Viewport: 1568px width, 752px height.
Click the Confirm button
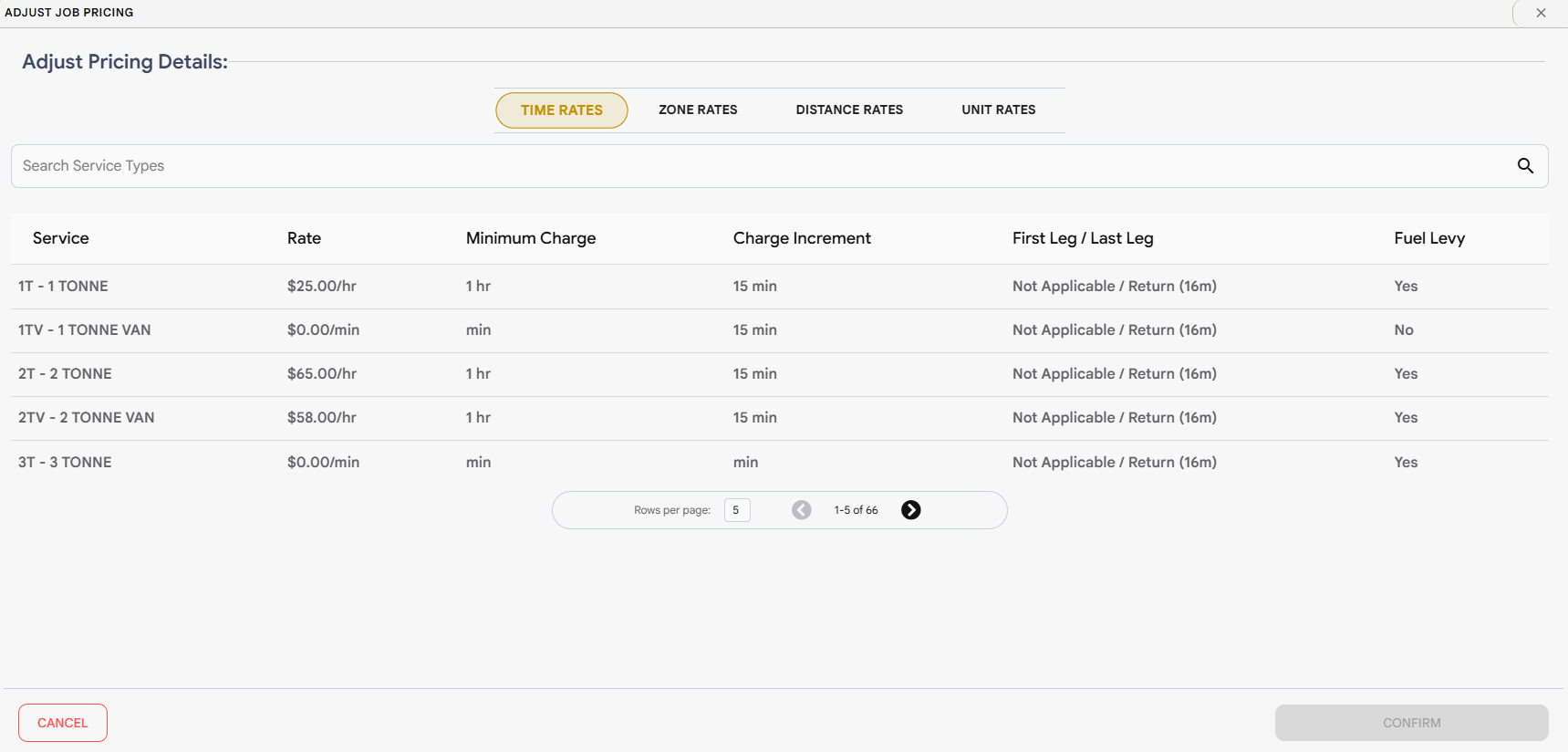pyautogui.click(x=1411, y=723)
